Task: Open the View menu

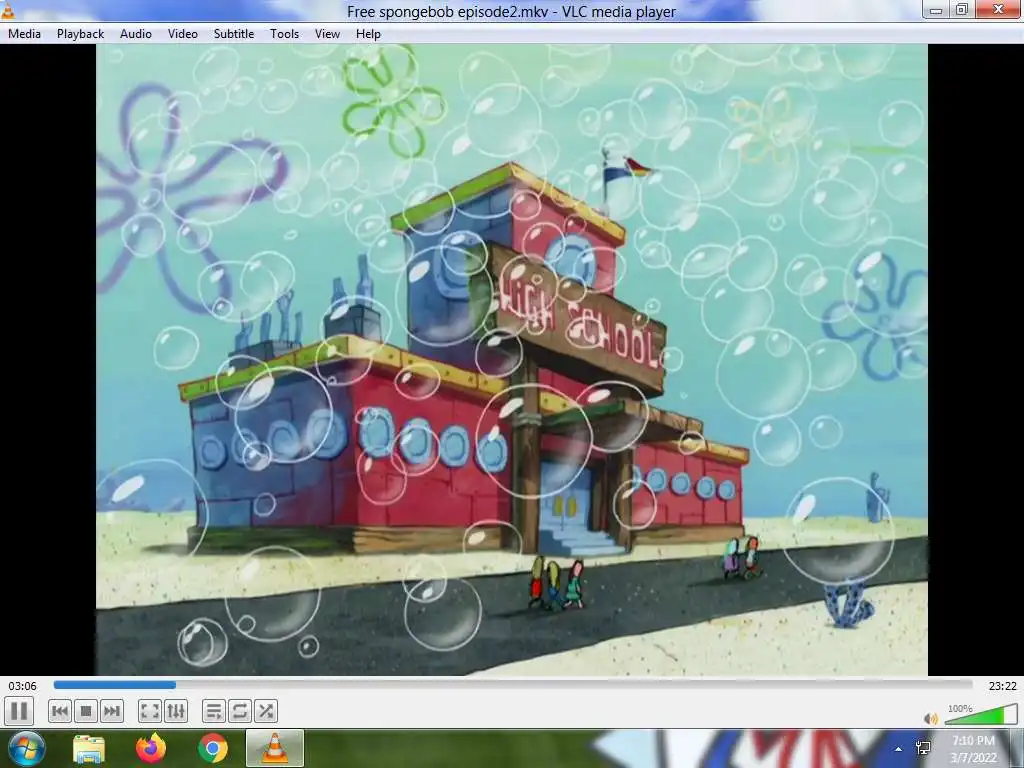Action: [327, 34]
